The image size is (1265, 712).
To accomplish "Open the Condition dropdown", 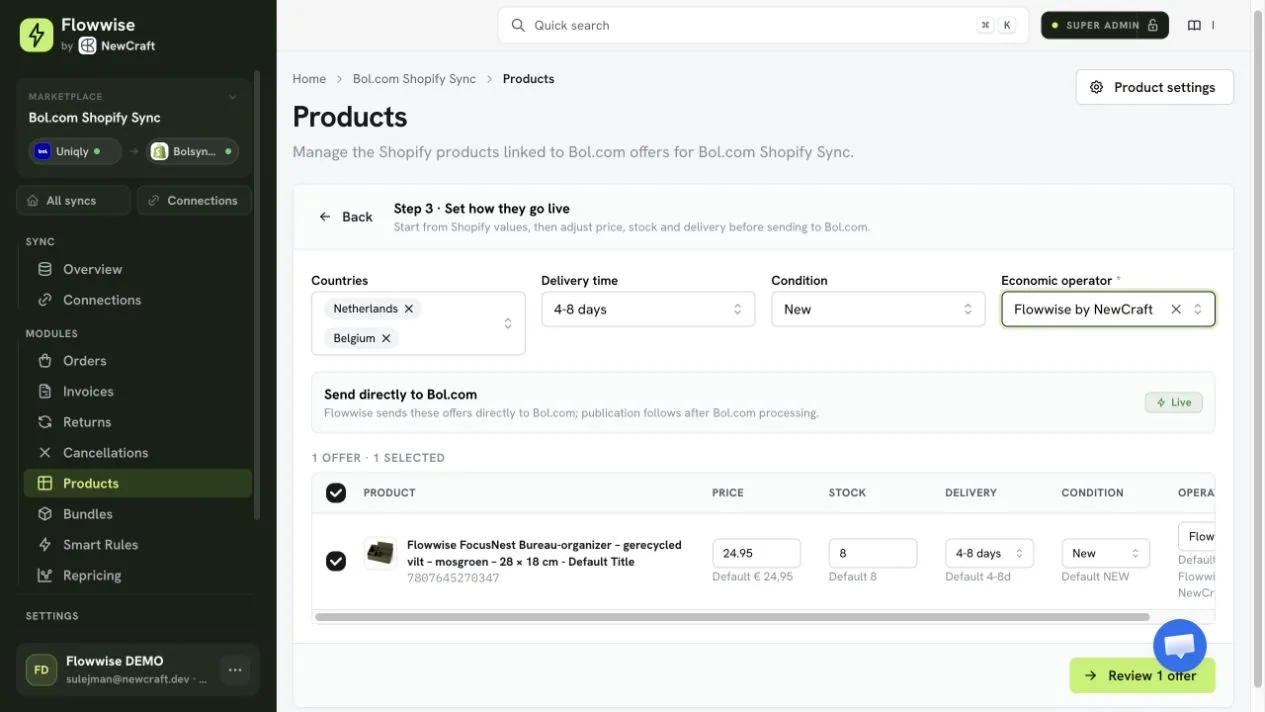I will pos(878,309).
